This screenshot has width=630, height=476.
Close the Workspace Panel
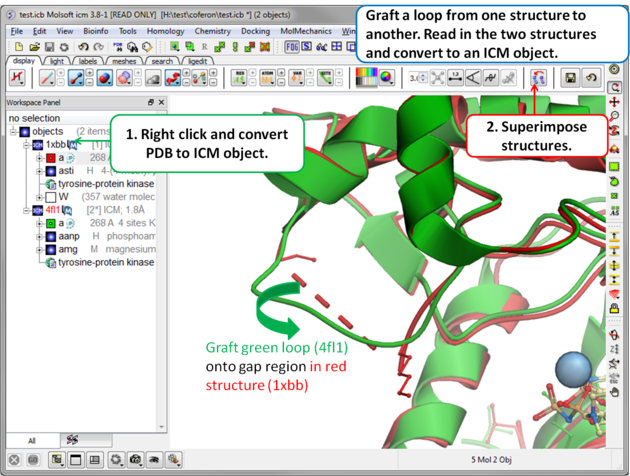[163, 102]
